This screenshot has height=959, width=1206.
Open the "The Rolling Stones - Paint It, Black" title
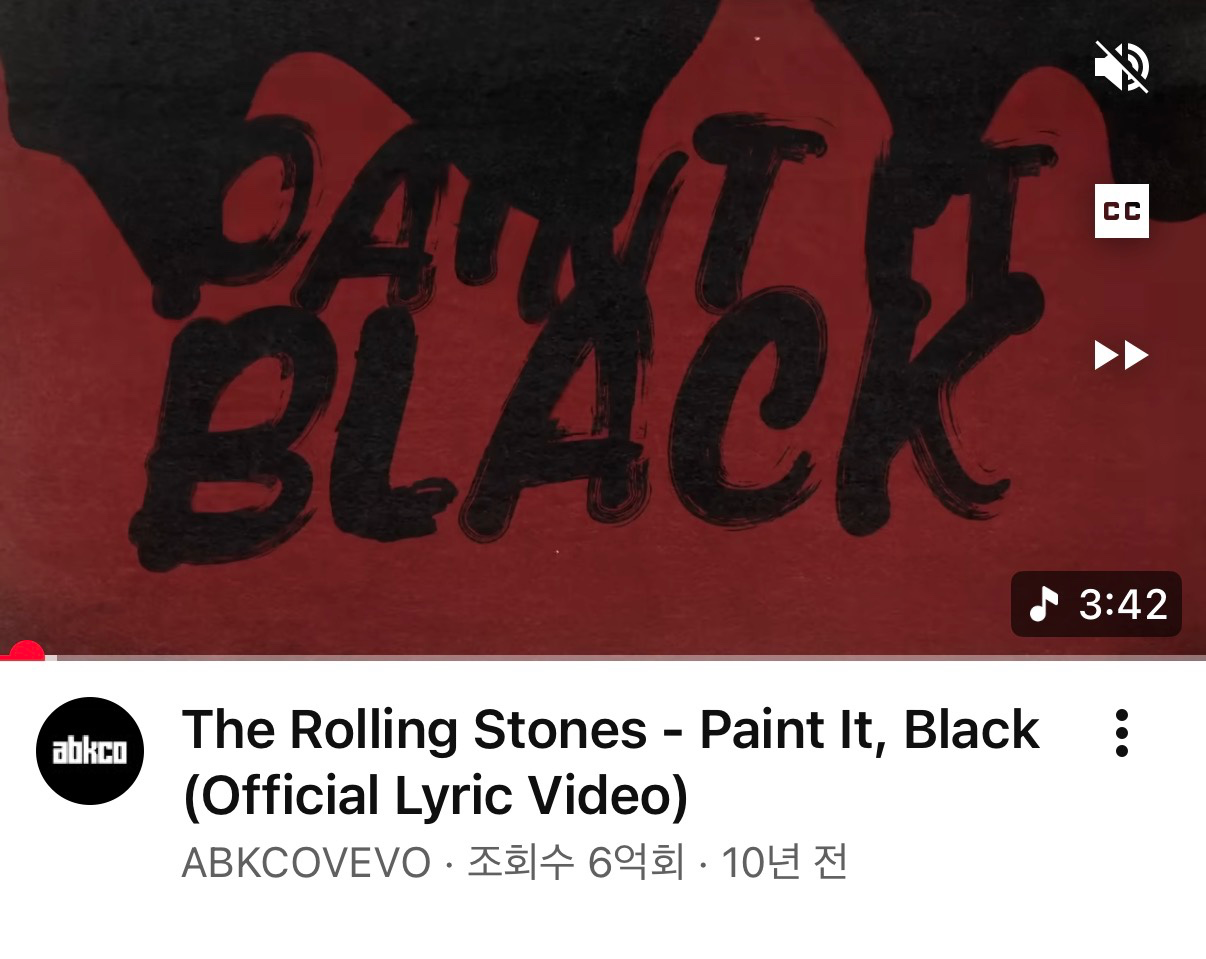(x=610, y=730)
